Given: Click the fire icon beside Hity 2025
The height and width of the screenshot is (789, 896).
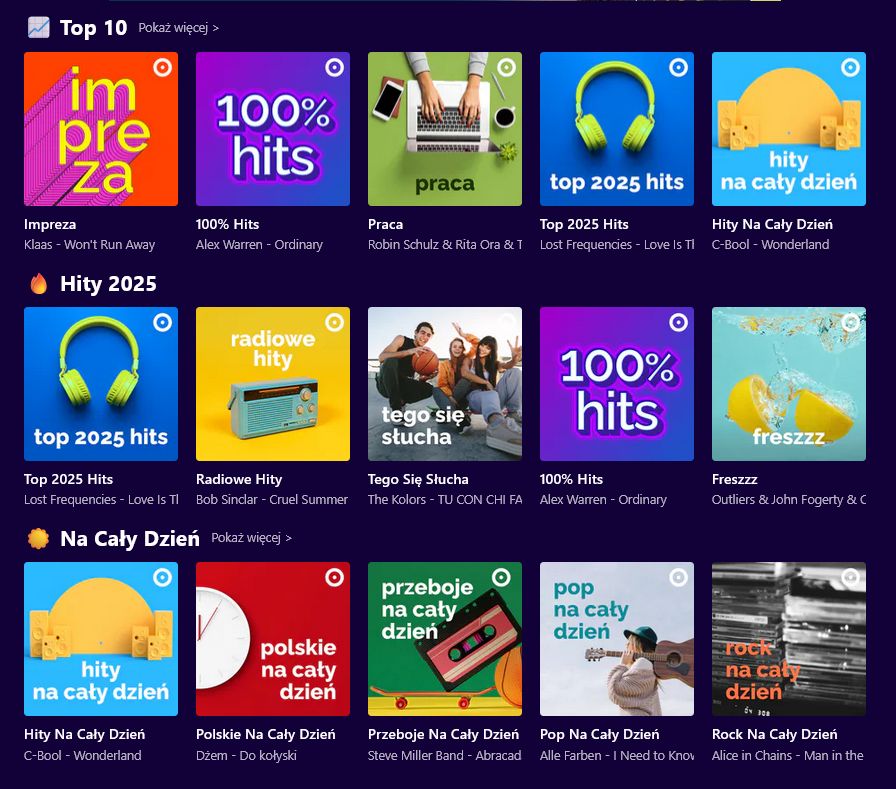Looking at the screenshot, I should click(x=39, y=284).
